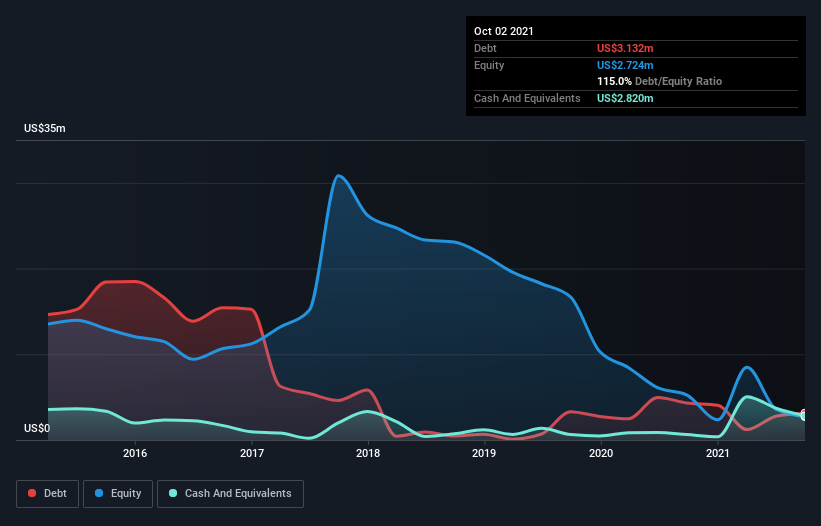Click the US$0 y-axis label
The width and height of the screenshot is (821, 526).
37,428
